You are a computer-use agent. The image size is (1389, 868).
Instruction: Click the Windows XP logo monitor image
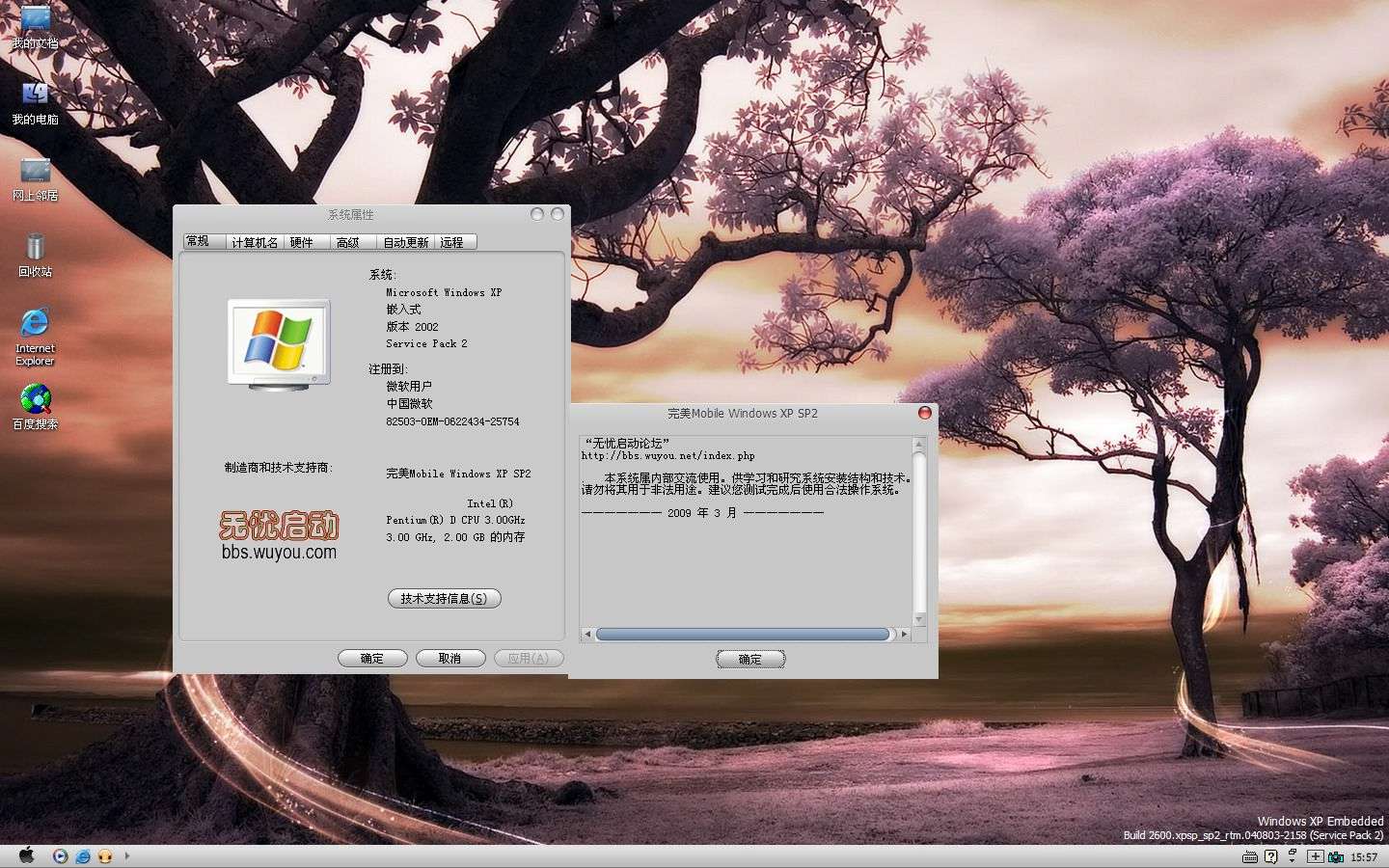pyautogui.click(x=279, y=345)
